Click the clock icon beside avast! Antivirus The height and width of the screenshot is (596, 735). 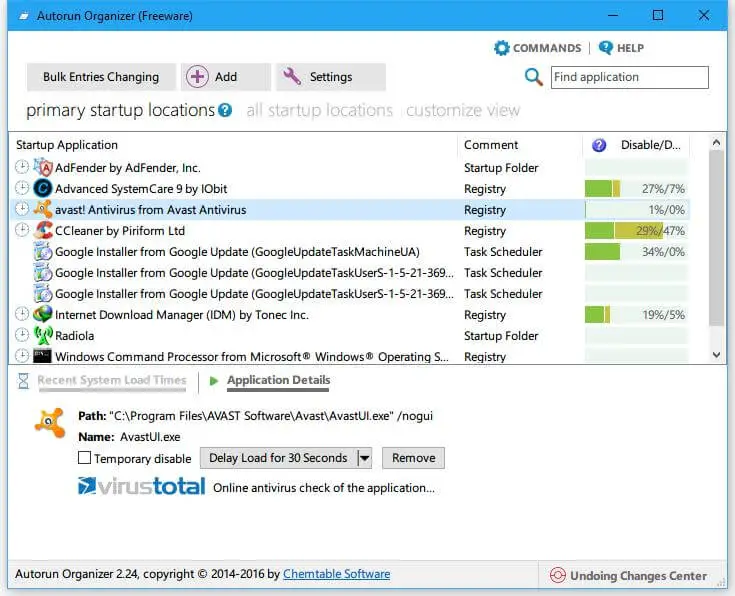tap(22, 209)
